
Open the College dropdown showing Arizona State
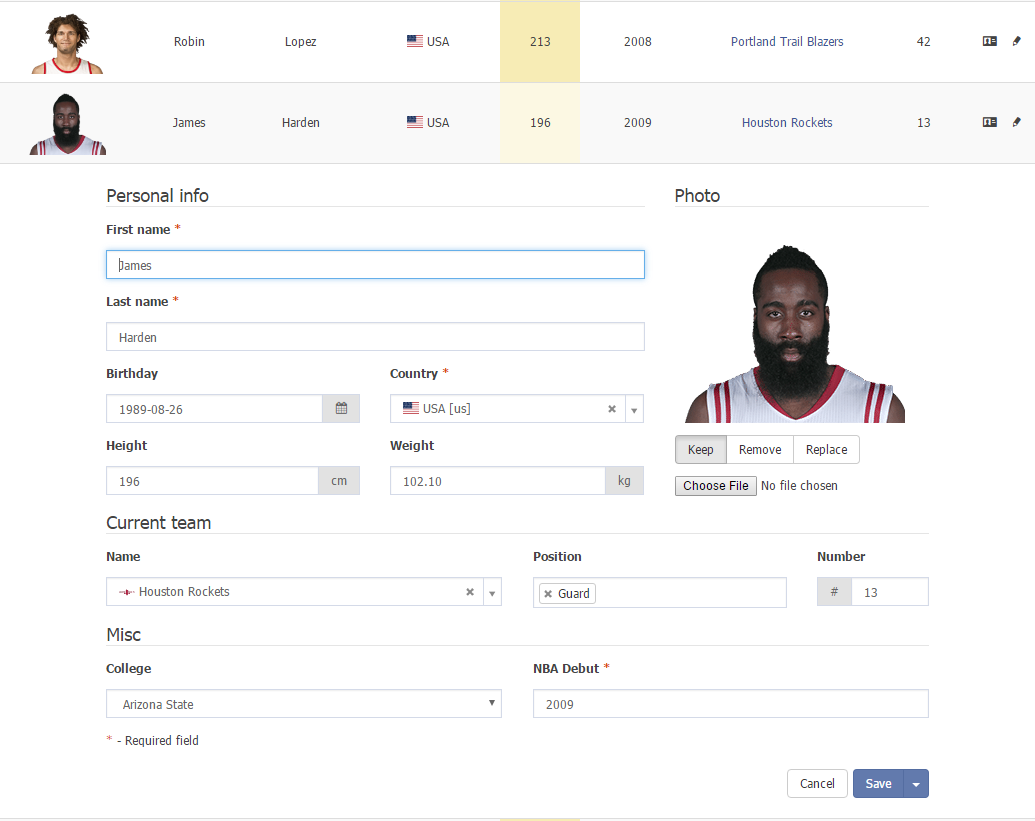tap(303, 704)
